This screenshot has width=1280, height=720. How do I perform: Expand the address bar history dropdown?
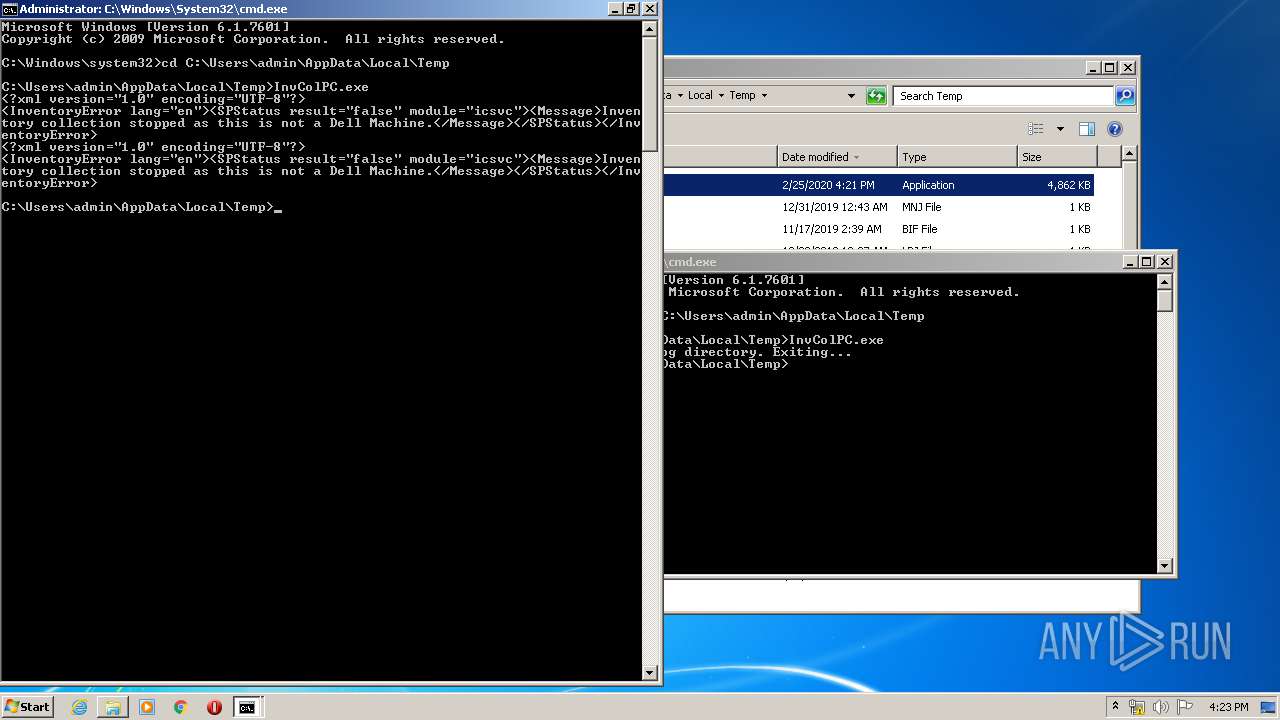click(851, 96)
